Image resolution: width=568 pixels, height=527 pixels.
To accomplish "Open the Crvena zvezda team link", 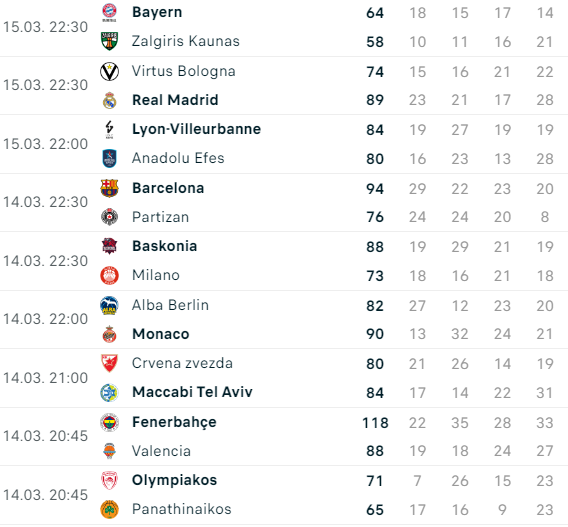I will [x=182, y=363].
